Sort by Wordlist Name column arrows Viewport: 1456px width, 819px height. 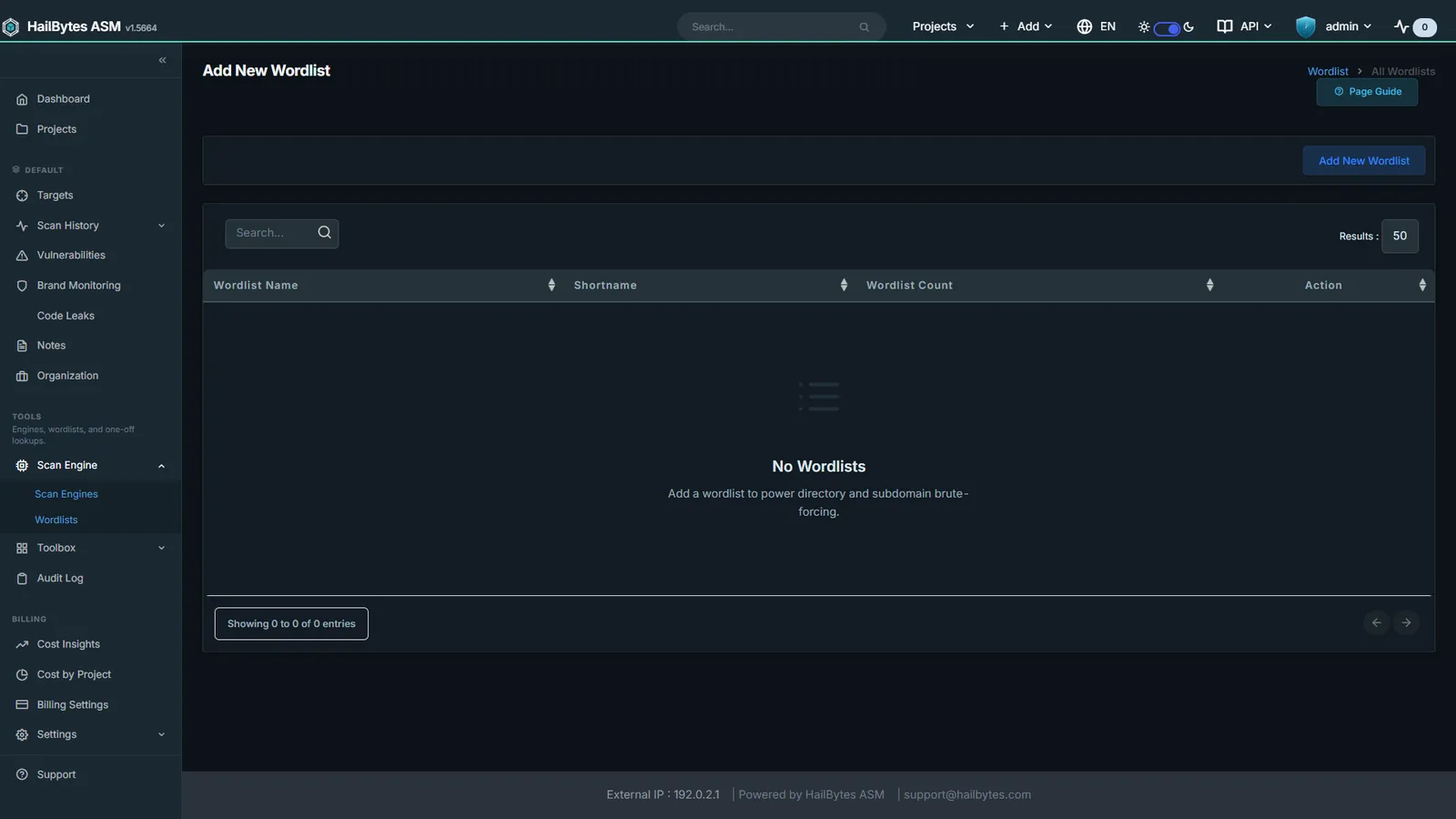pos(551,285)
